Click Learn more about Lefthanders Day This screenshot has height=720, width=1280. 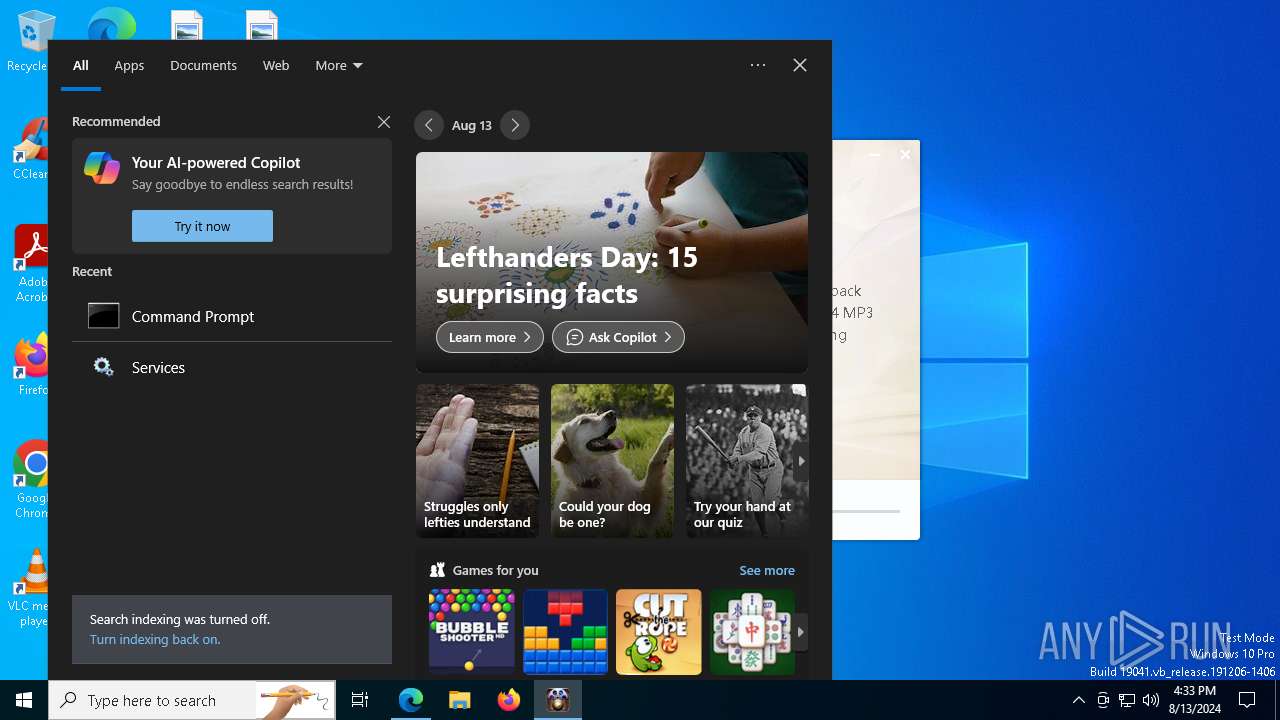point(490,337)
